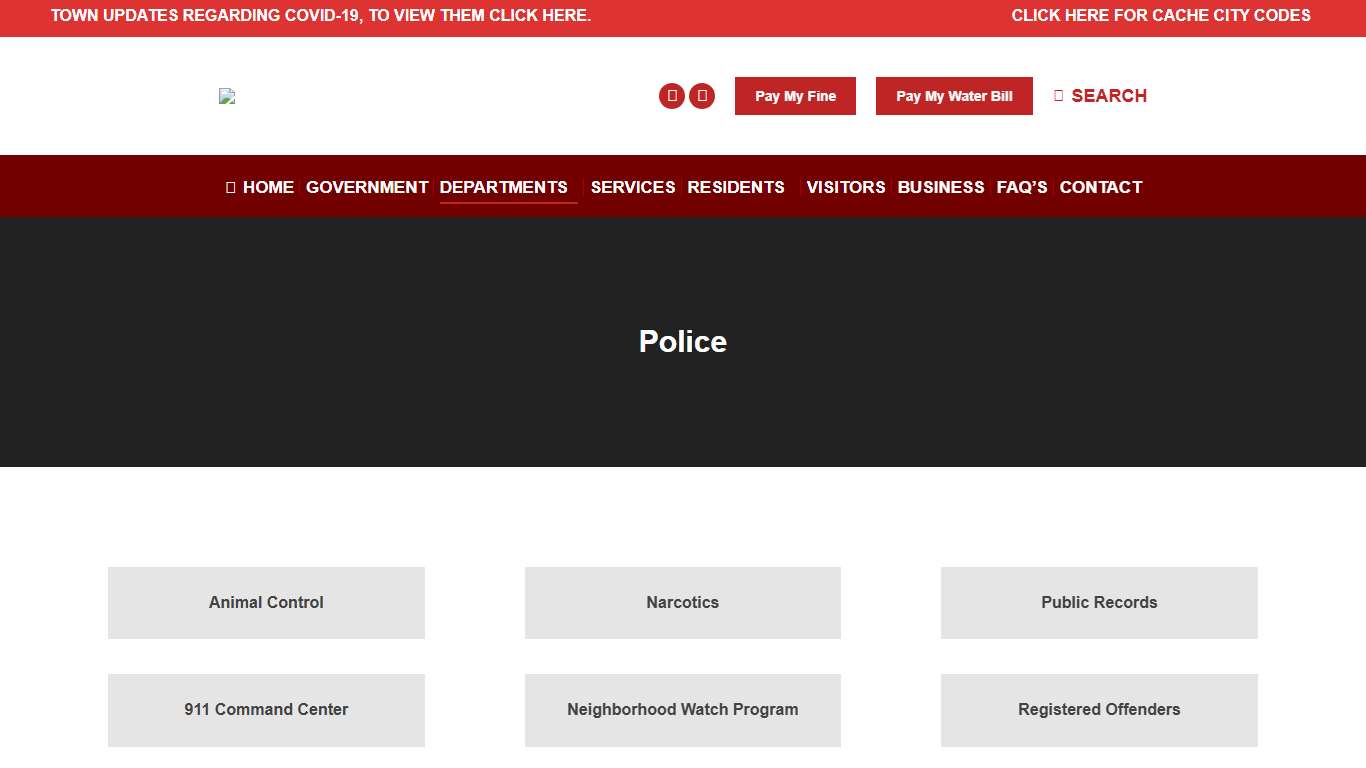
Task: Go to the HOME menu item
Action: (x=268, y=187)
